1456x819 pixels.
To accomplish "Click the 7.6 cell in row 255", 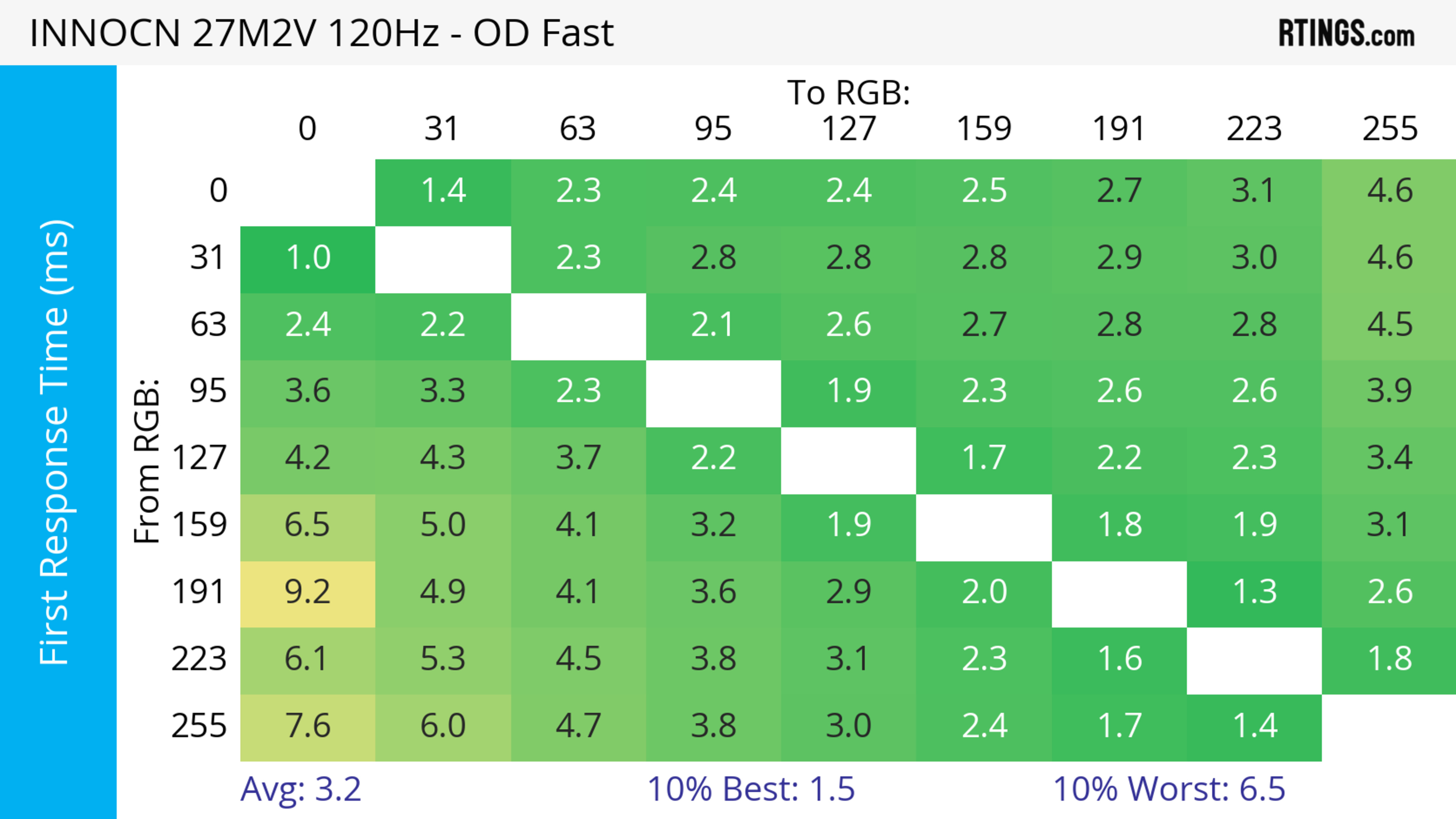I will click(x=308, y=726).
